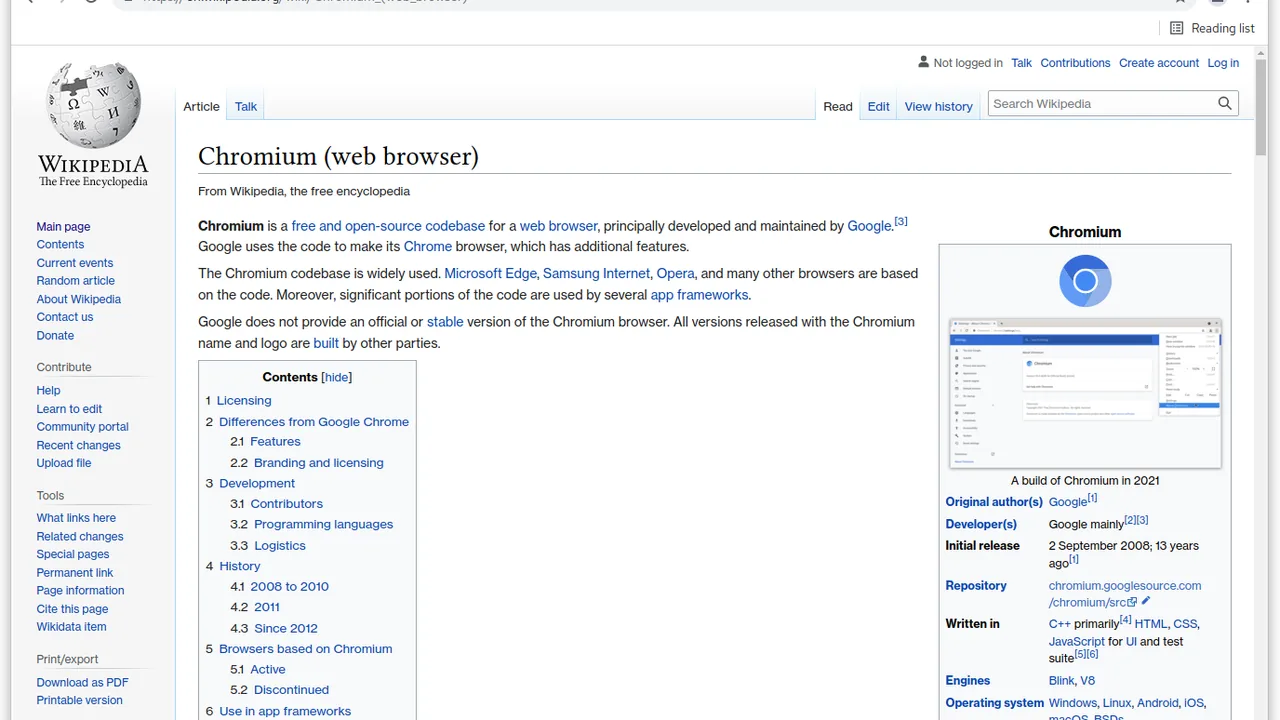Click Permanent link in Tools

click(x=75, y=573)
